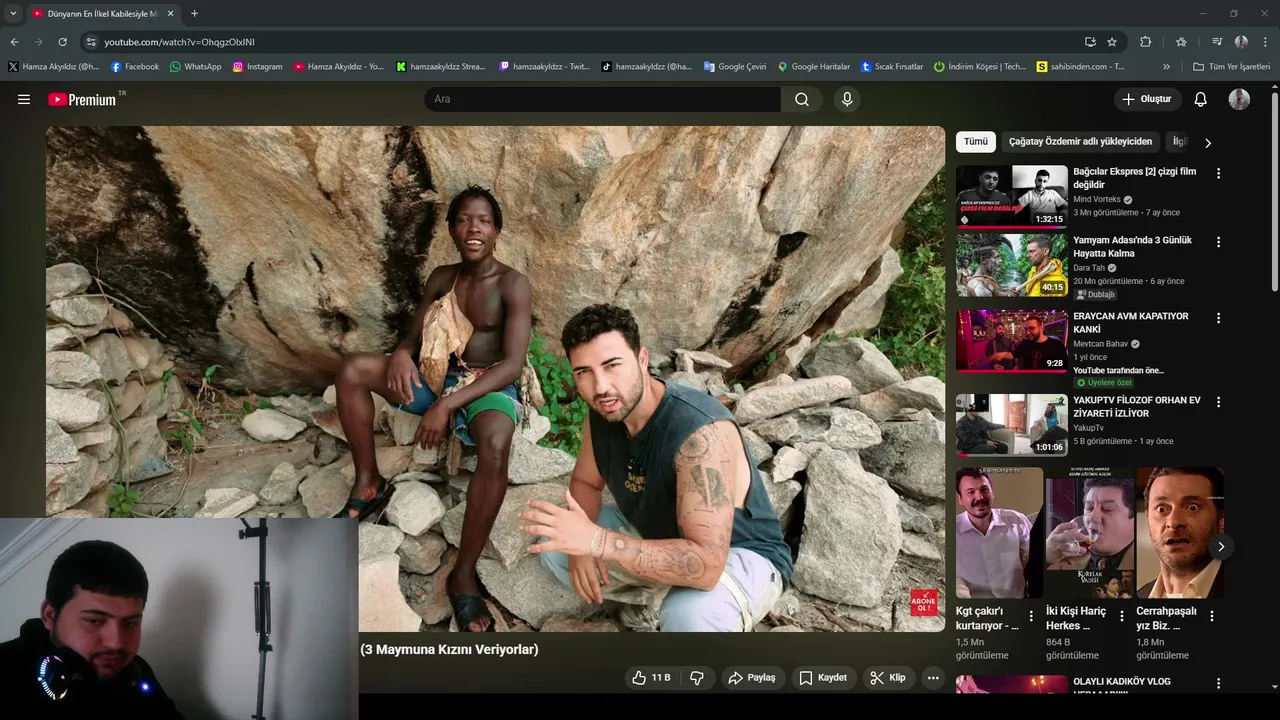This screenshot has height=720, width=1280.
Task: Open the browser three-dot menu
Action: point(1265,42)
